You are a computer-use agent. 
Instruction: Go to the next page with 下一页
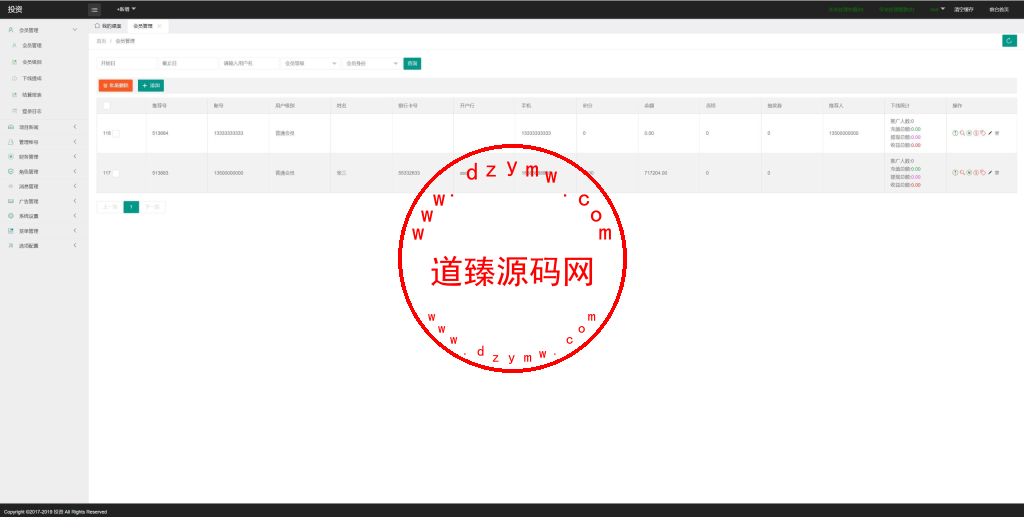[x=152, y=207]
